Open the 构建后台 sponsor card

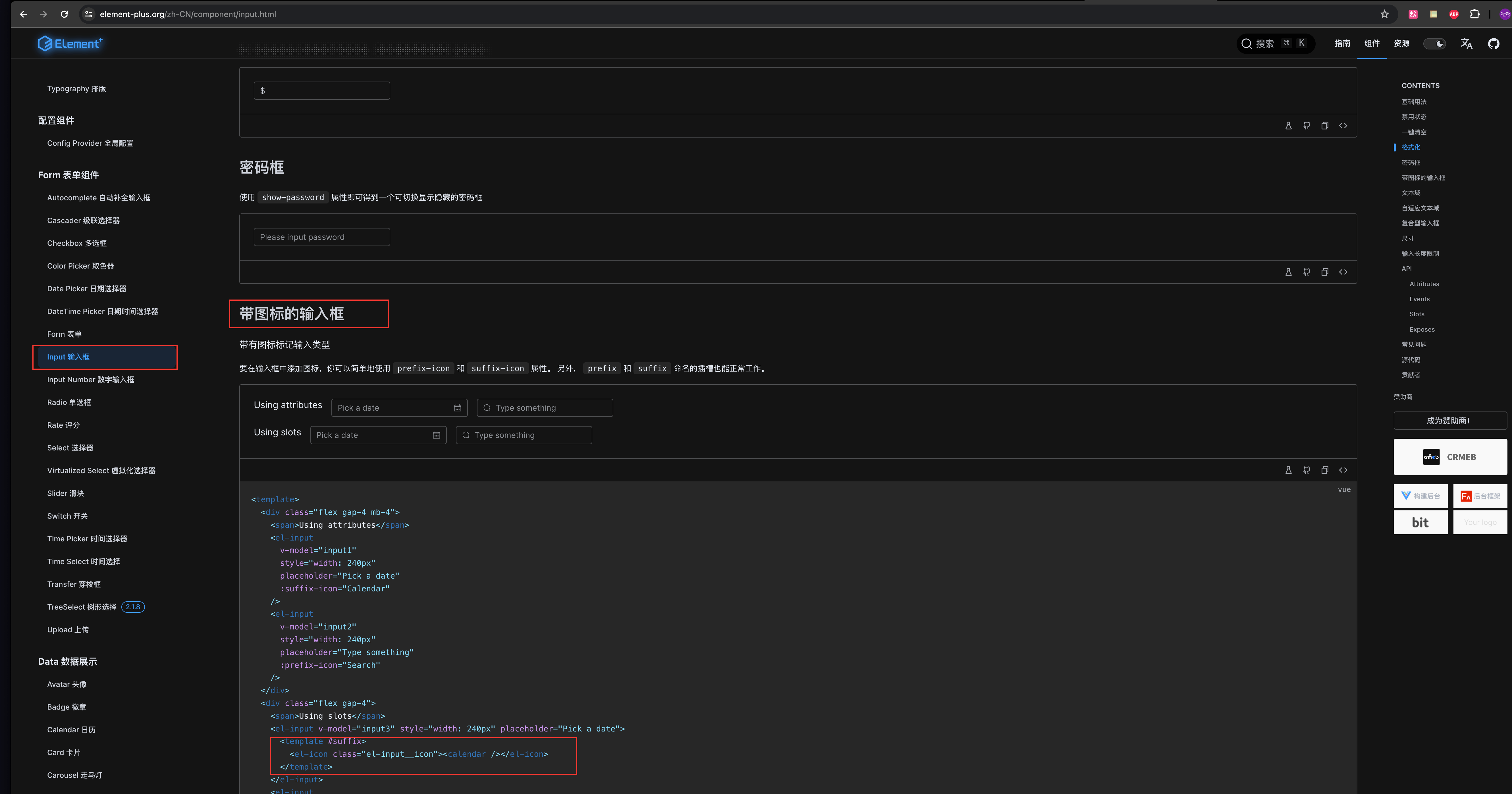point(1420,496)
